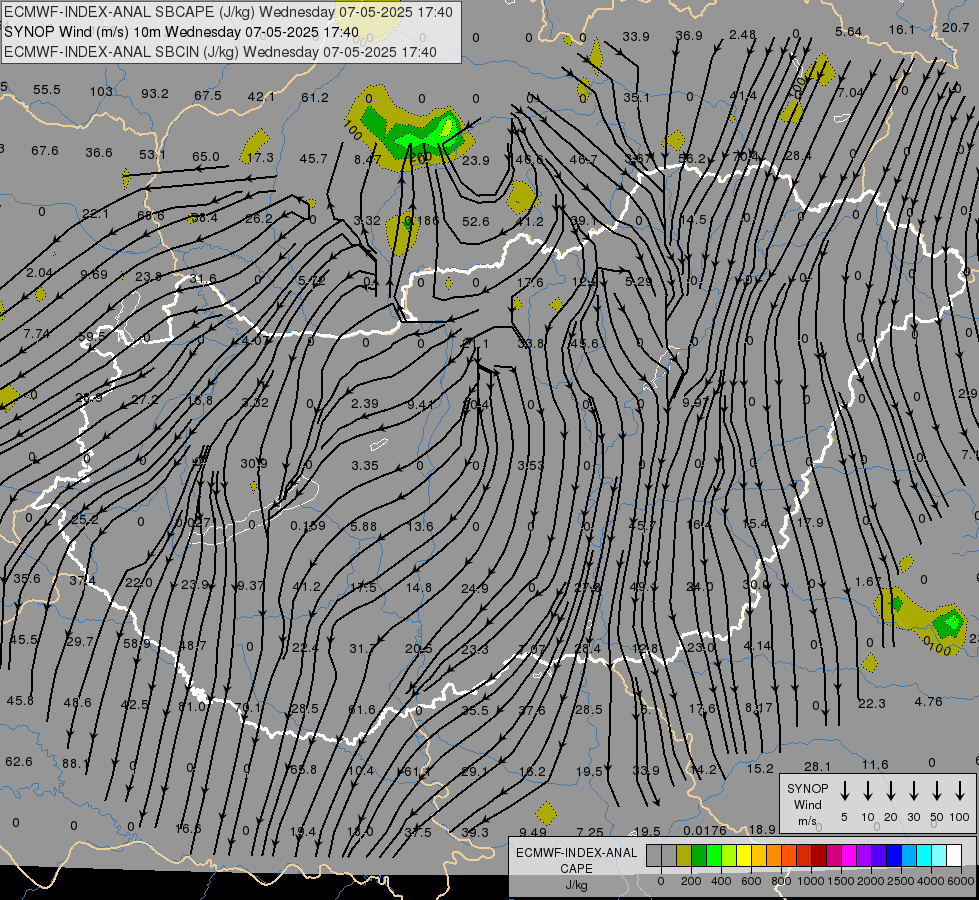The height and width of the screenshot is (900, 979).
Task: Click the CAPE value 9.69
Action: (94, 274)
